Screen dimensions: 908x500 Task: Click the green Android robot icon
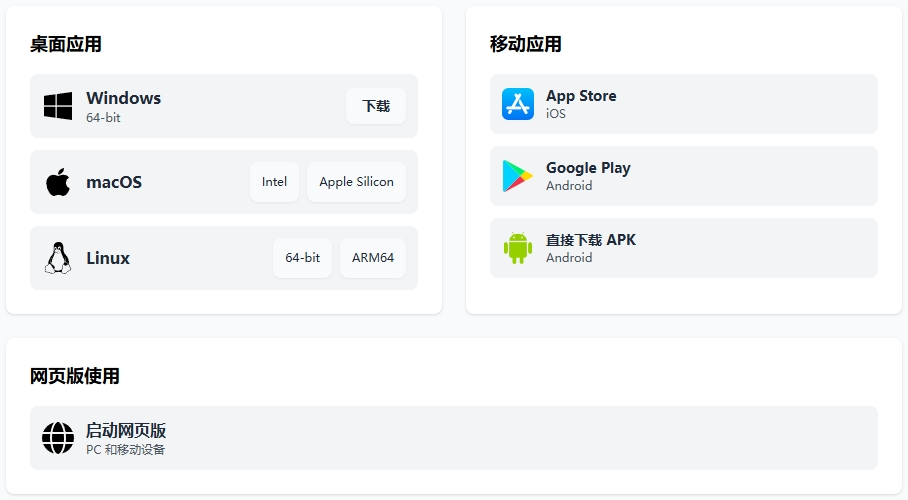[518, 248]
